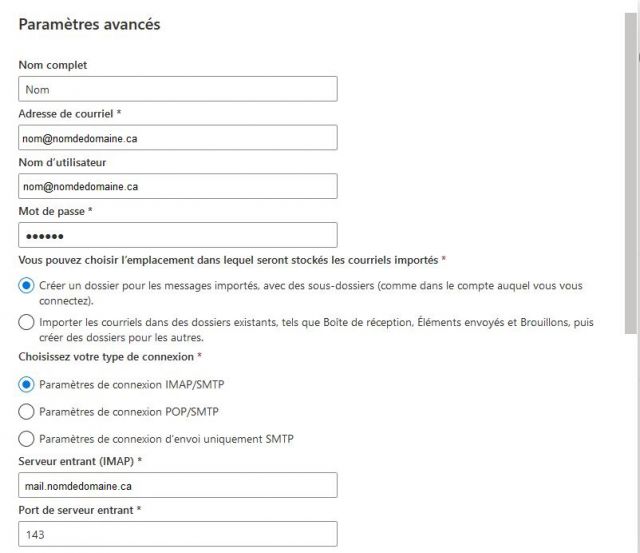Click the Serveur entrant (IMAP) field
This screenshot has height=553, width=640.
177,486
